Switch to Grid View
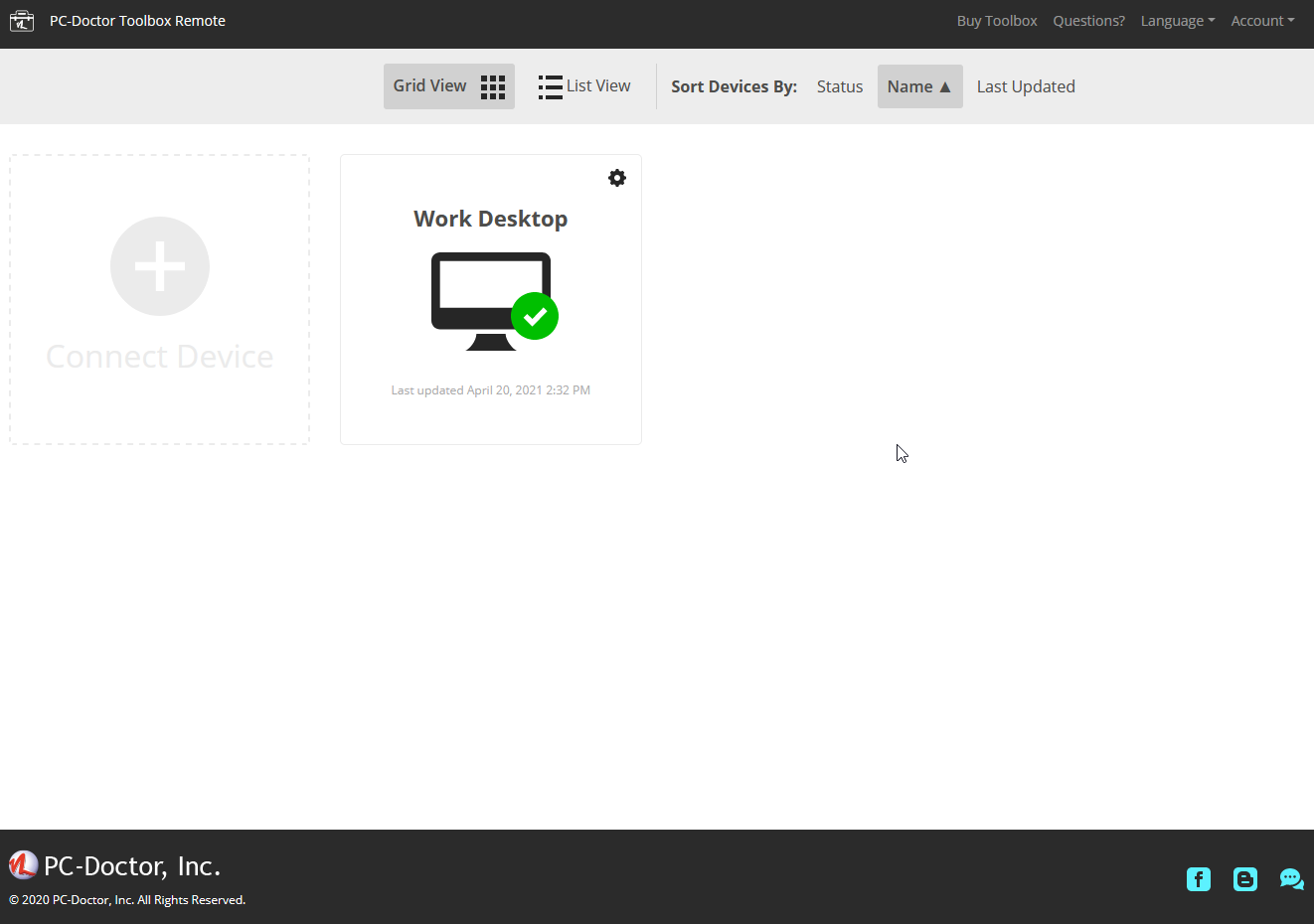This screenshot has height=924, width=1314. [x=449, y=86]
